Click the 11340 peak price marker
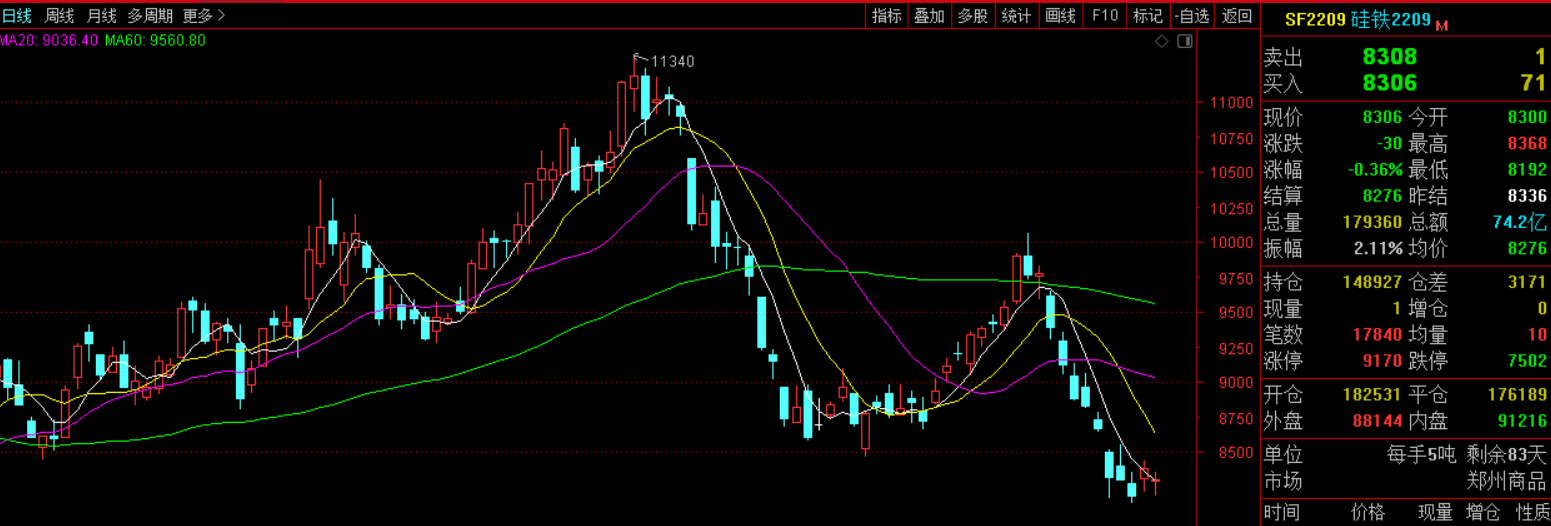 click(x=672, y=61)
